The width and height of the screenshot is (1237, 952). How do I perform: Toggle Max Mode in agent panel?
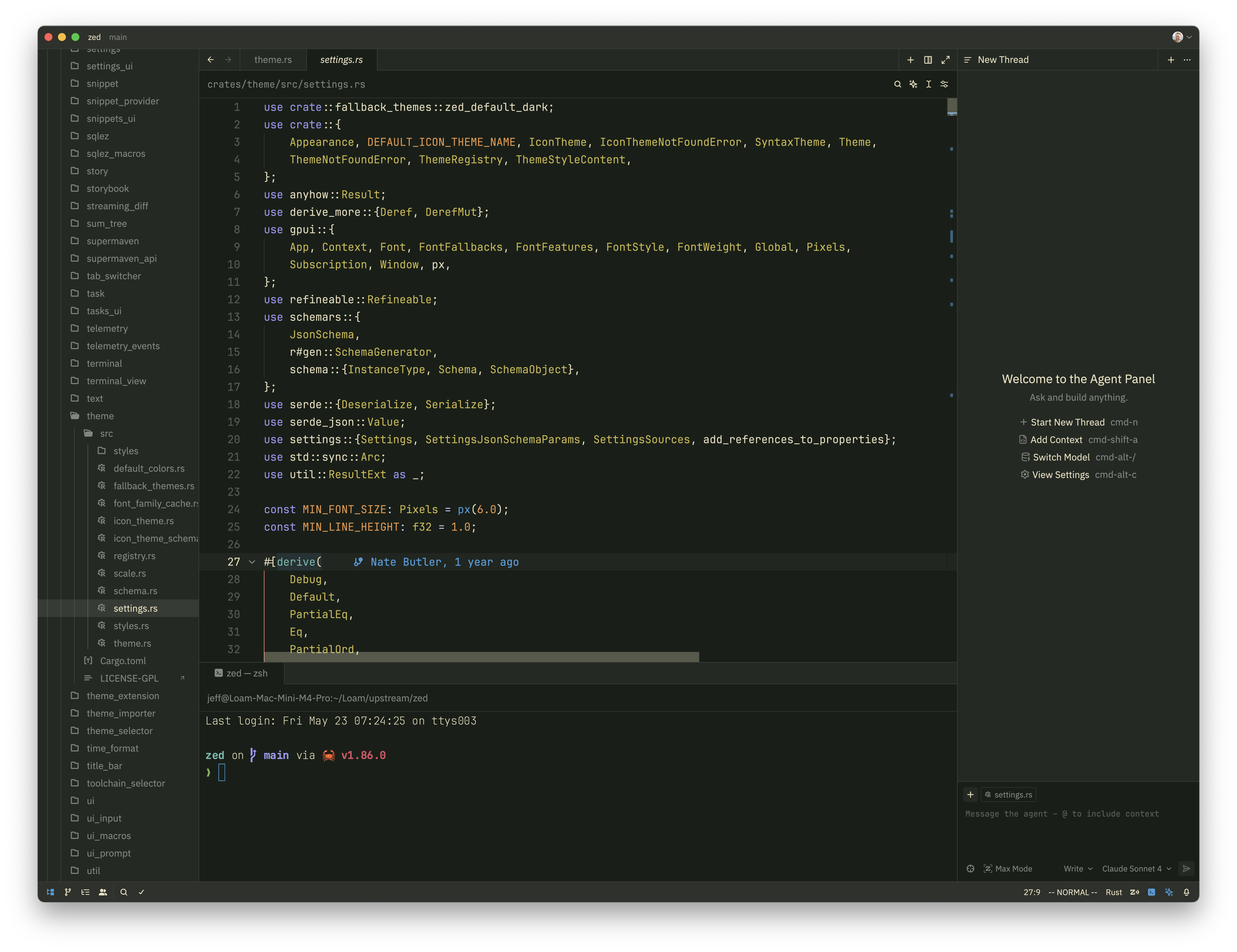1008,869
